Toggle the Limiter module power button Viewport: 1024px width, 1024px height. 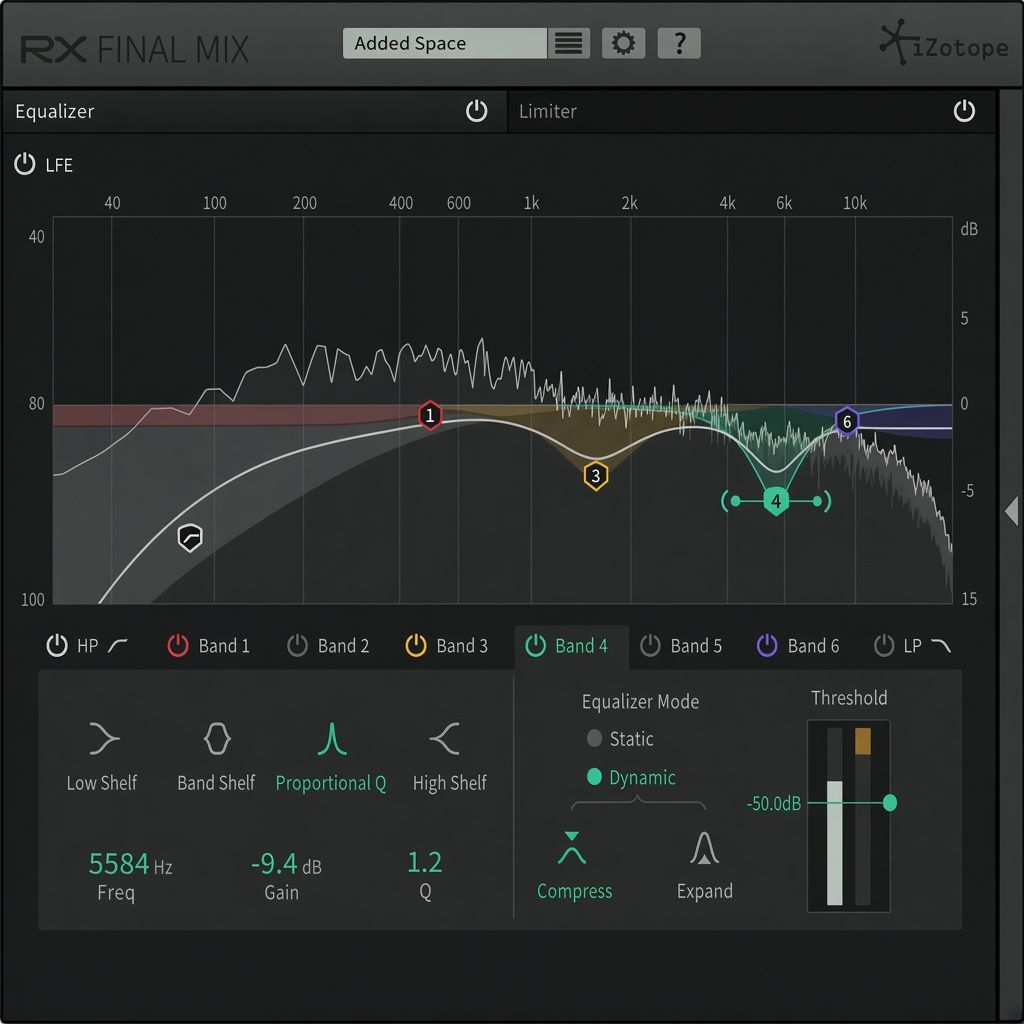(964, 111)
